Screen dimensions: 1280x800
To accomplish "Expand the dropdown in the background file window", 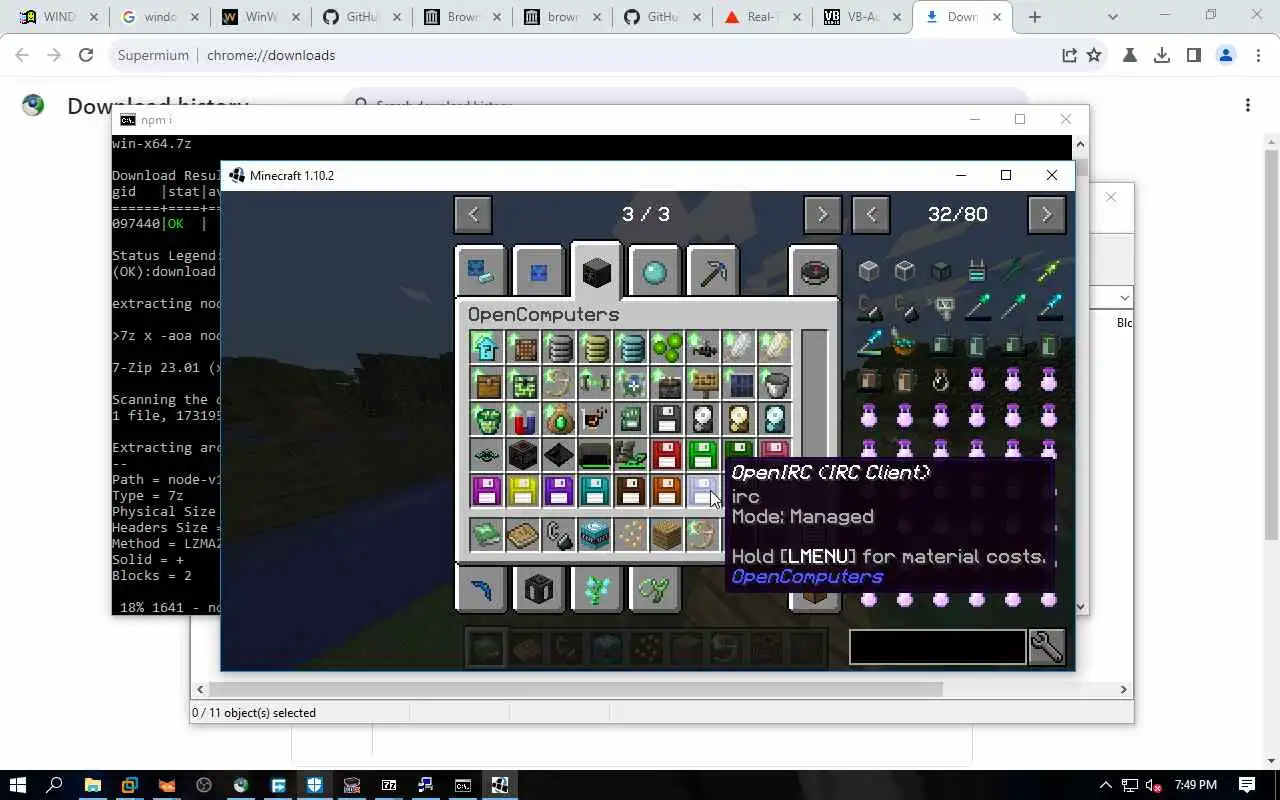I will tap(1125, 297).
